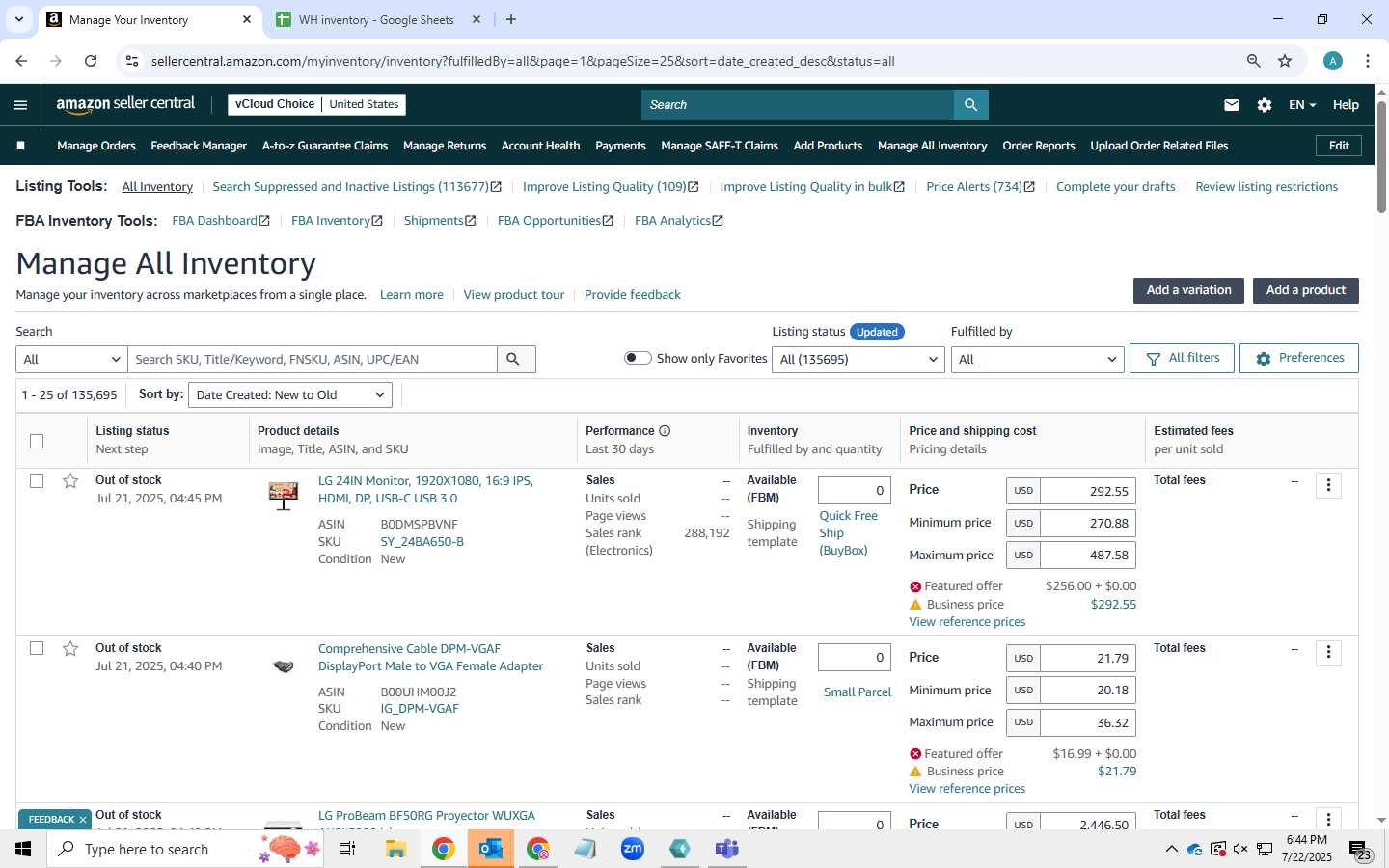The width and height of the screenshot is (1389, 868).
Task: Open the messages envelope icon
Action: 1232,105
